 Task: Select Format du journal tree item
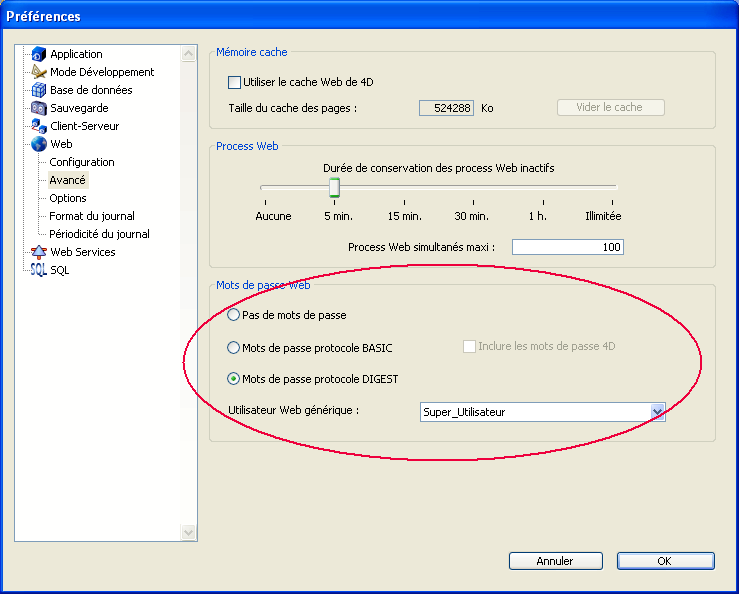(x=92, y=216)
